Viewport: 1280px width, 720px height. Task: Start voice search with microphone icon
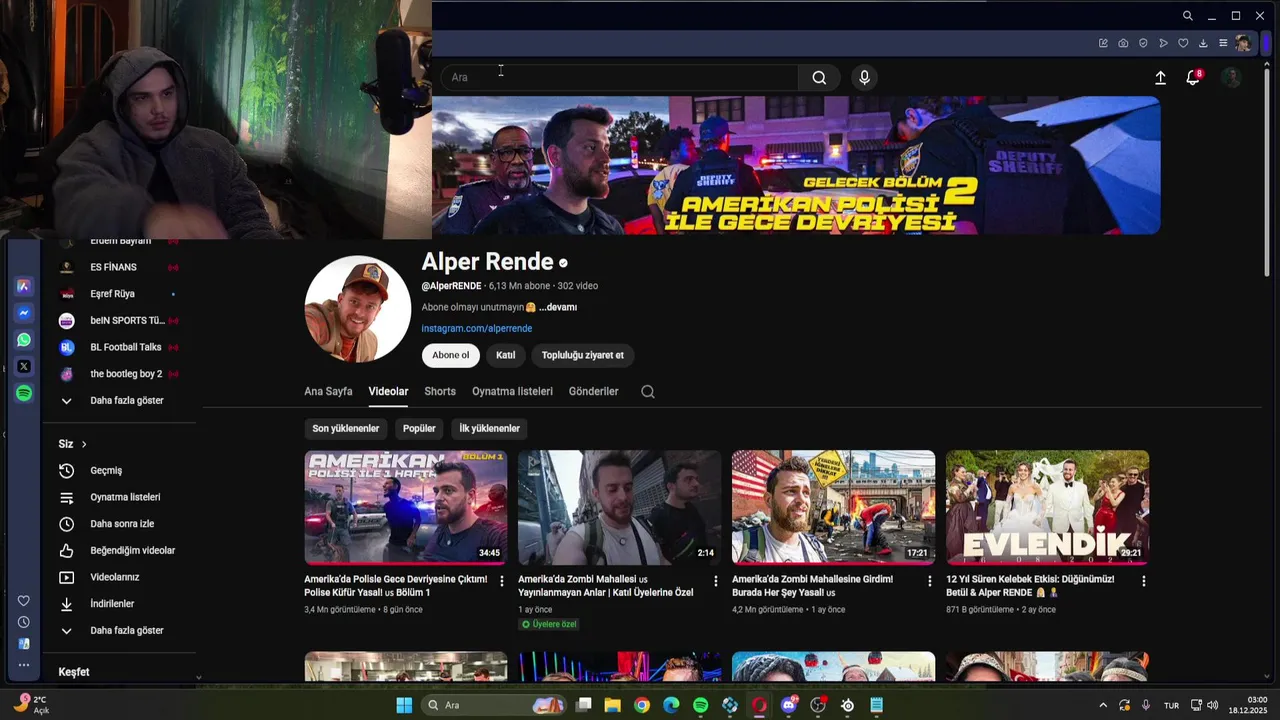865,78
